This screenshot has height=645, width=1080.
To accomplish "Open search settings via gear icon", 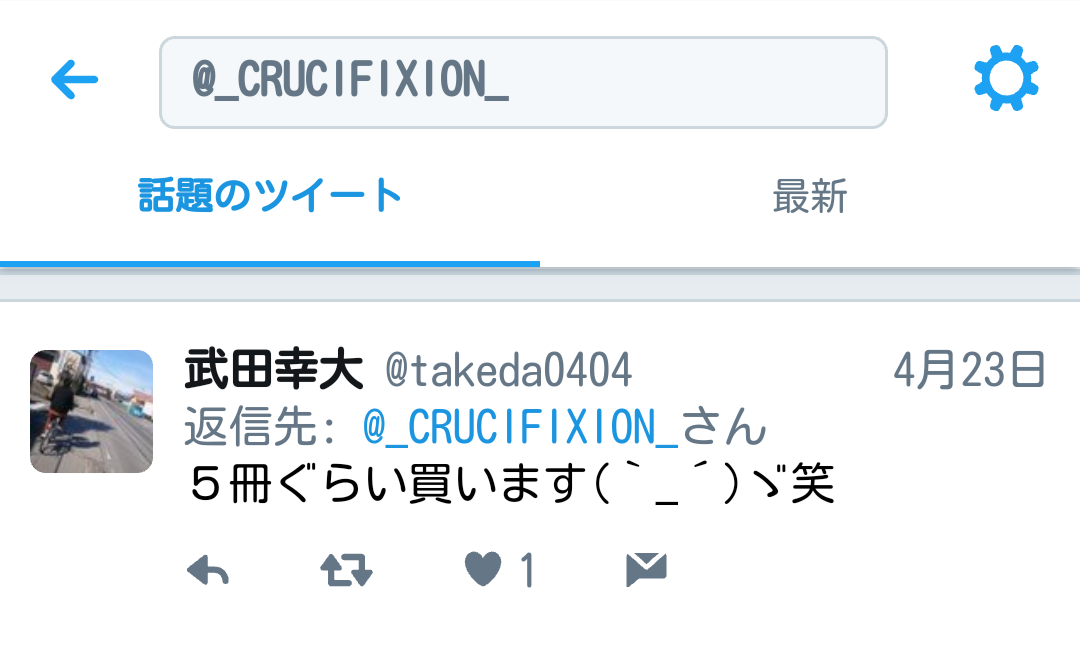I will tap(1006, 78).
